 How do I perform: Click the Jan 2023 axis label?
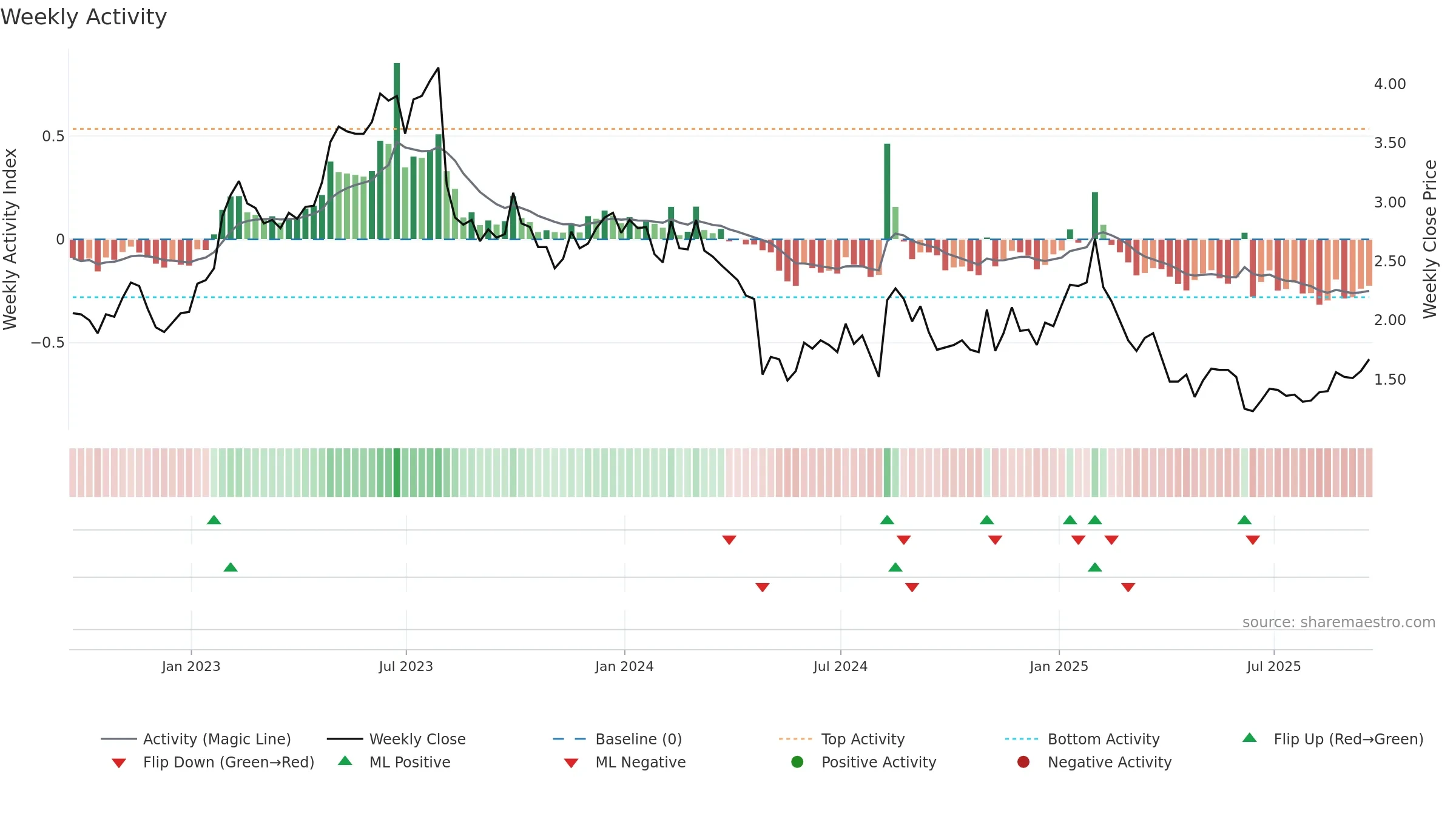click(x=191, y=666)
